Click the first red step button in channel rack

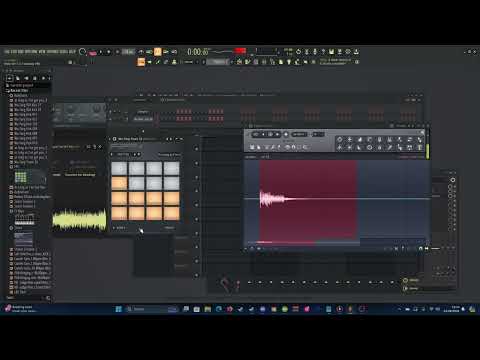click(x=178, y=111)
